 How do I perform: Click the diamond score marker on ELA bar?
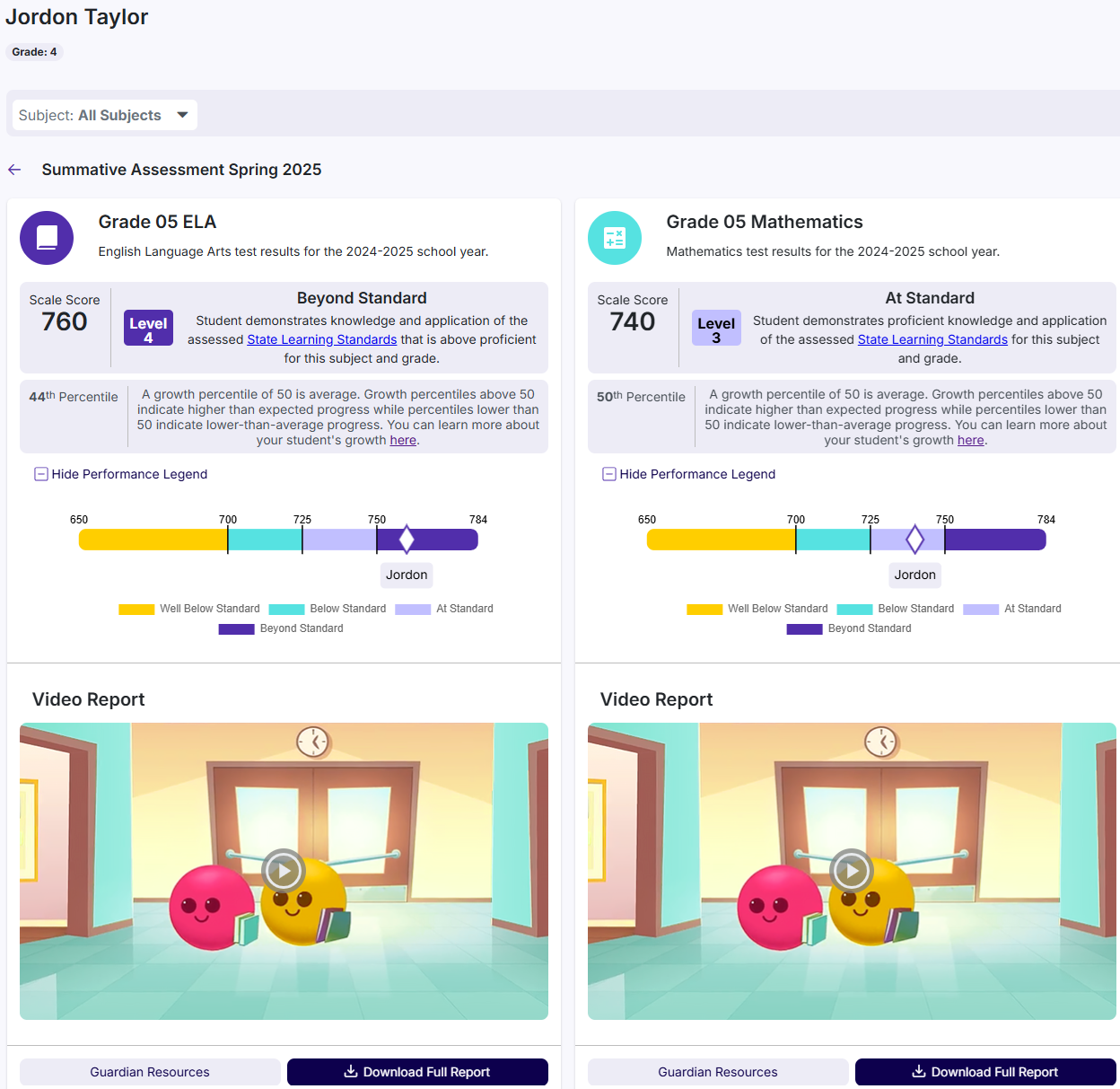click(x=407, y=539)
